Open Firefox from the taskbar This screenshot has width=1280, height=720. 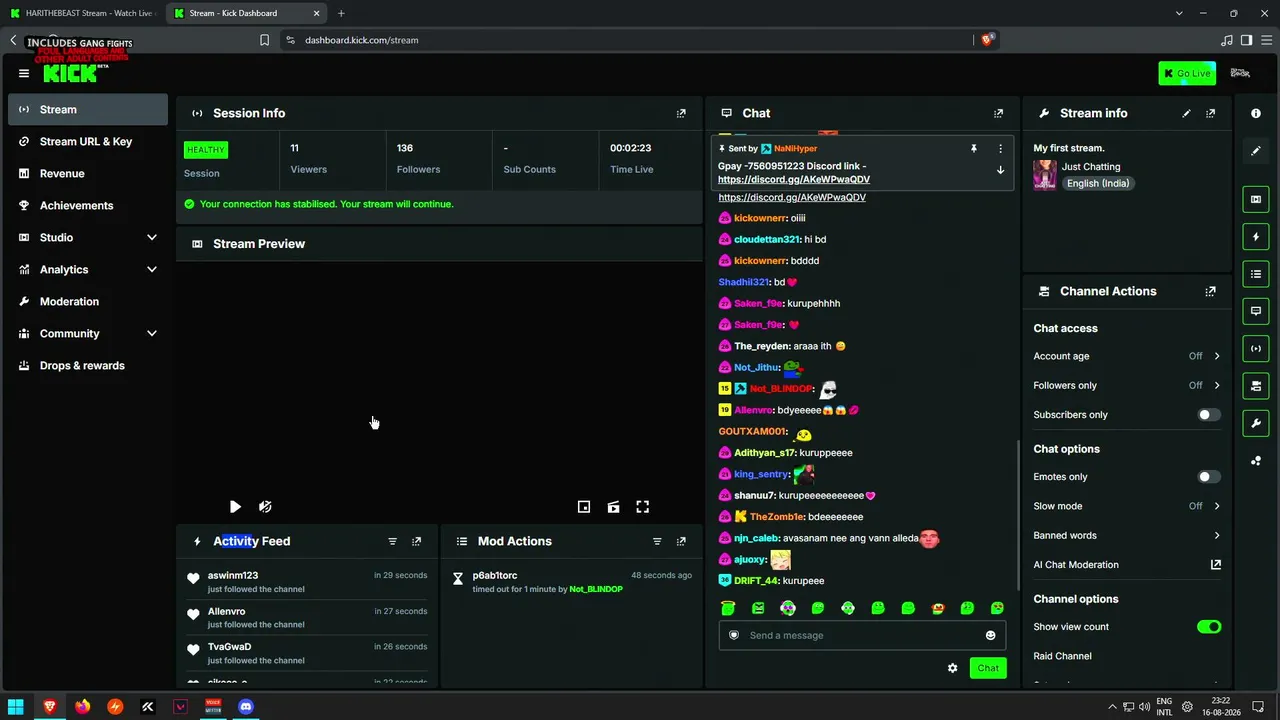[x=82, y=707]
